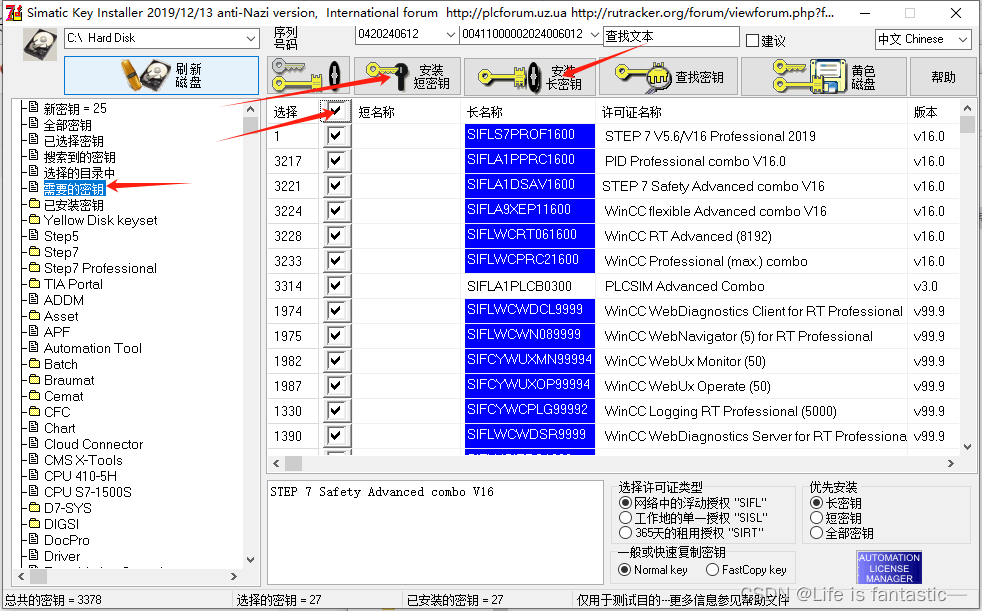Screen dimensions: 982x611
Task: Select 短密钥 priority install radio
Action: (x=816, y=518)
